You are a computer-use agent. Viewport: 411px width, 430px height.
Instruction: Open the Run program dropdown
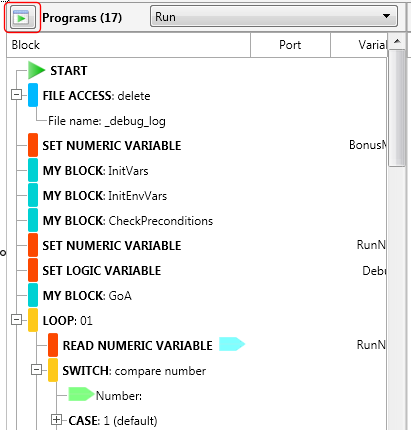274,17
